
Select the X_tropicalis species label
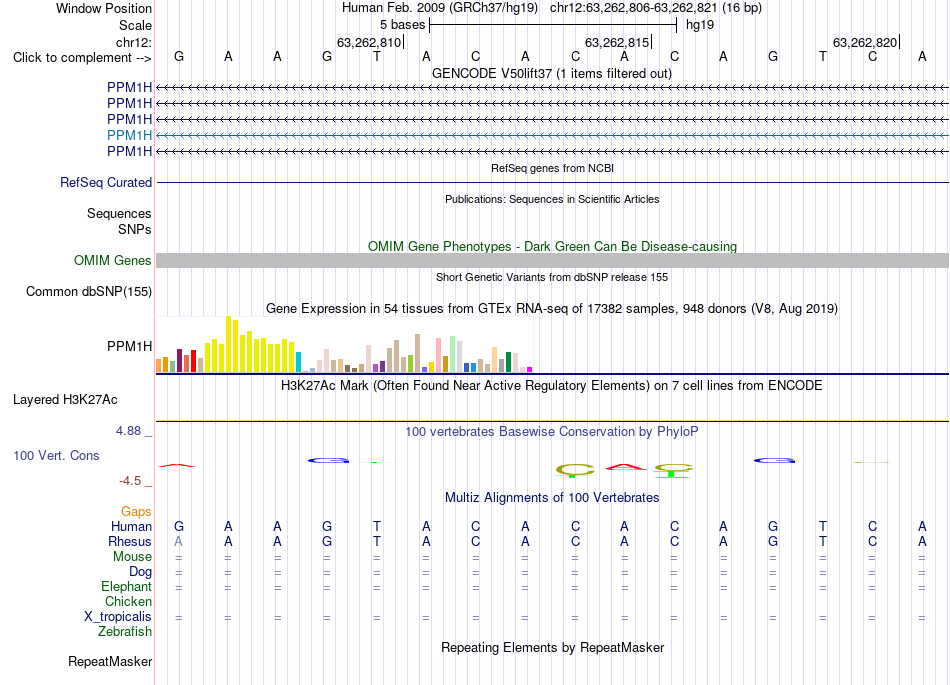pos(118,617)
